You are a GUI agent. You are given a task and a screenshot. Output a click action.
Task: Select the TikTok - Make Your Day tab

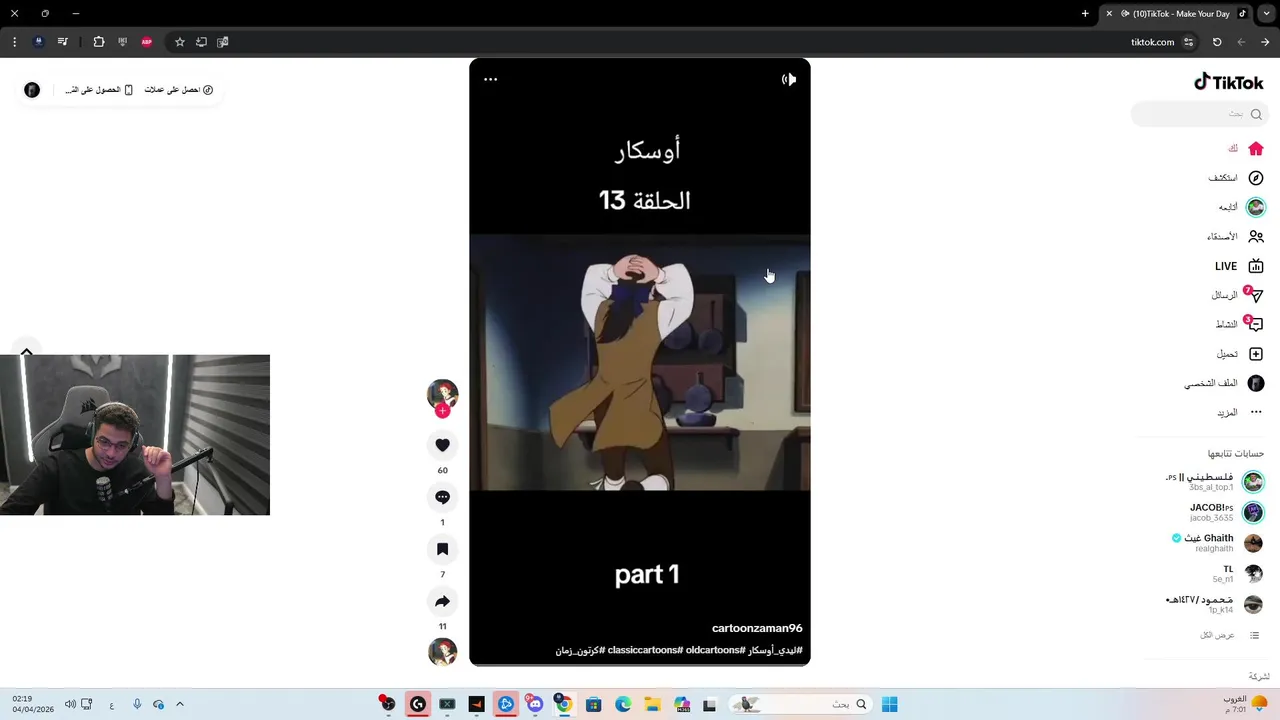point(1177,14)
